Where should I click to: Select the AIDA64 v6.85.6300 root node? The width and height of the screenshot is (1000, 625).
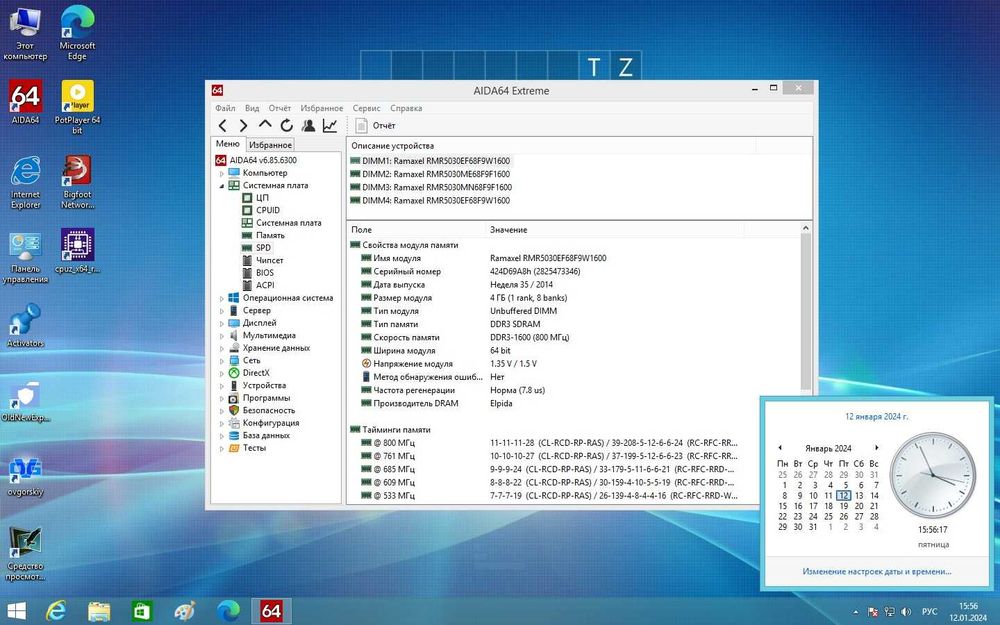(263, 160)
